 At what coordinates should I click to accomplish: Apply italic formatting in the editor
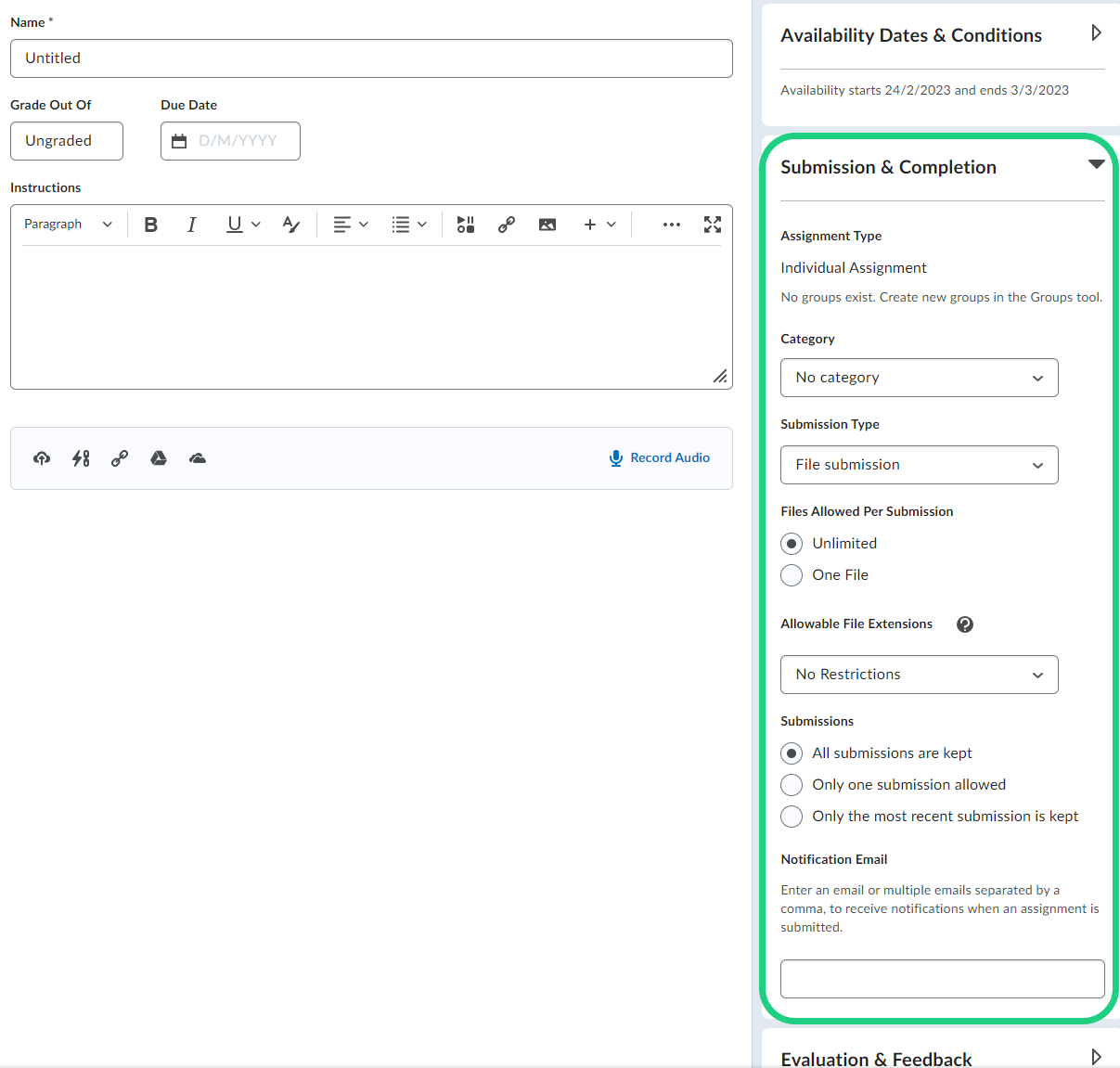pos(192,225)
